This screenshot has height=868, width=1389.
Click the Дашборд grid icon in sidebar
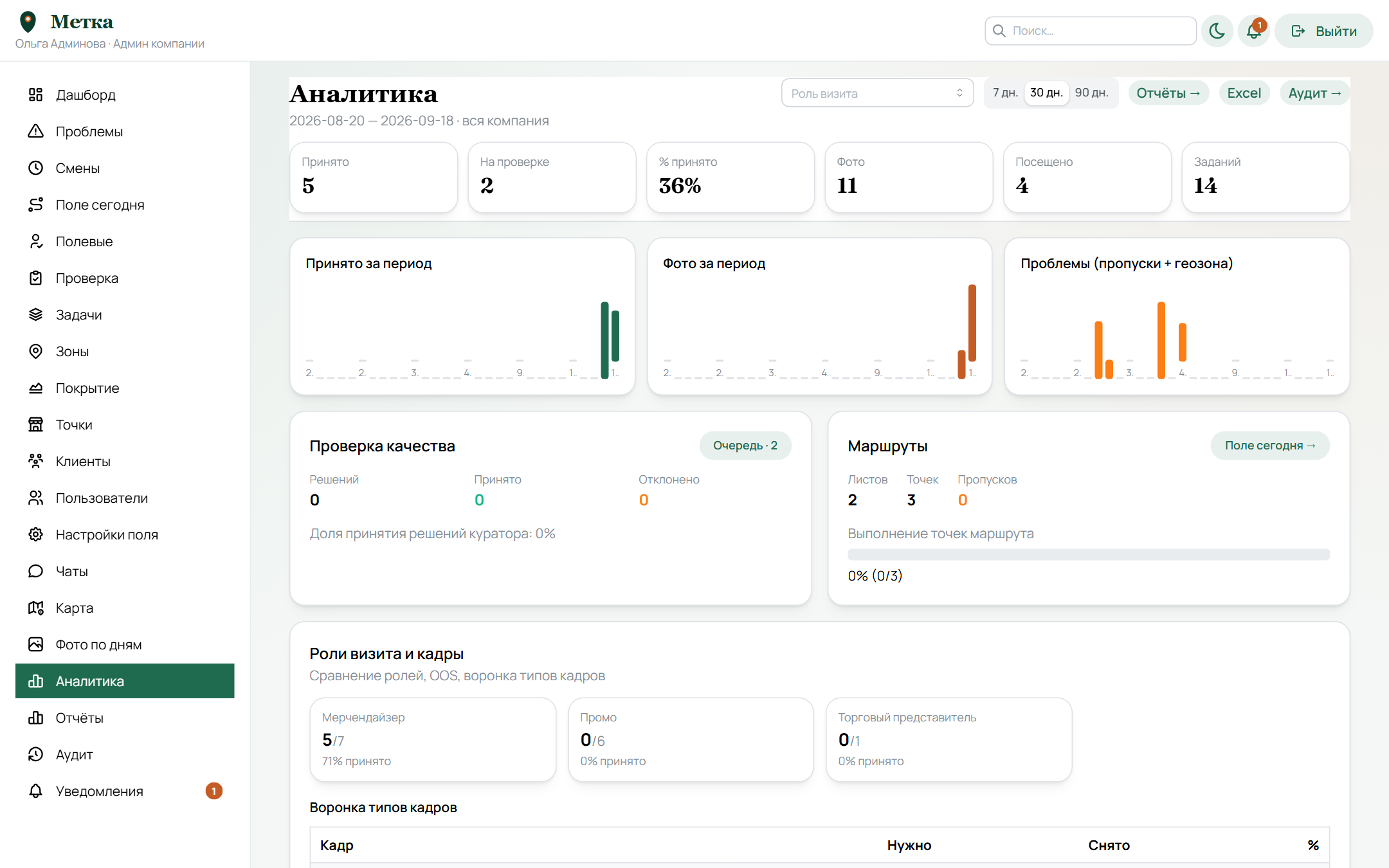[x=35, y=95]
